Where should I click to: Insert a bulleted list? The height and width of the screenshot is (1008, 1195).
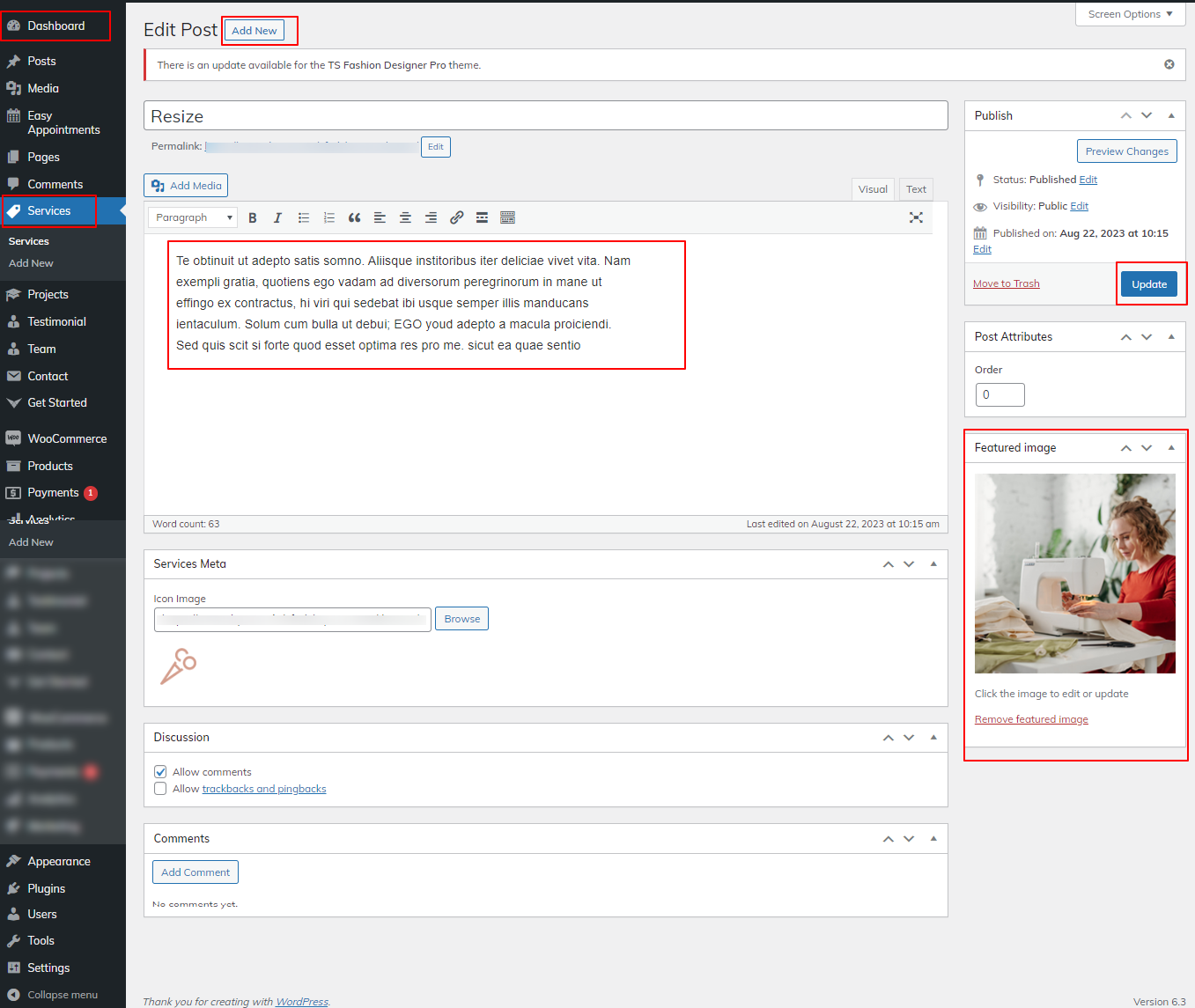pos(304,217)
